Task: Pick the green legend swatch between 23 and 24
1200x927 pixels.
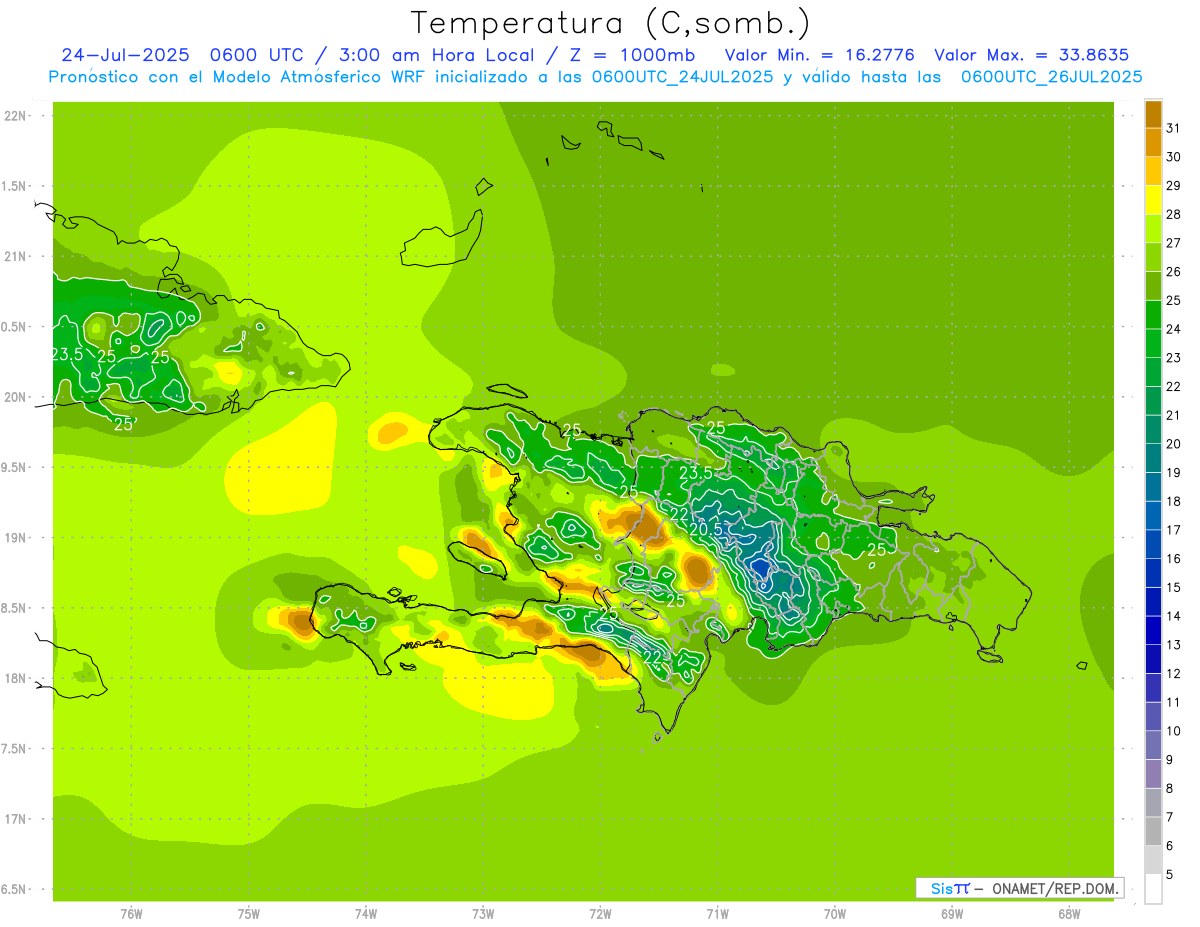Action: pos(1153,343)
